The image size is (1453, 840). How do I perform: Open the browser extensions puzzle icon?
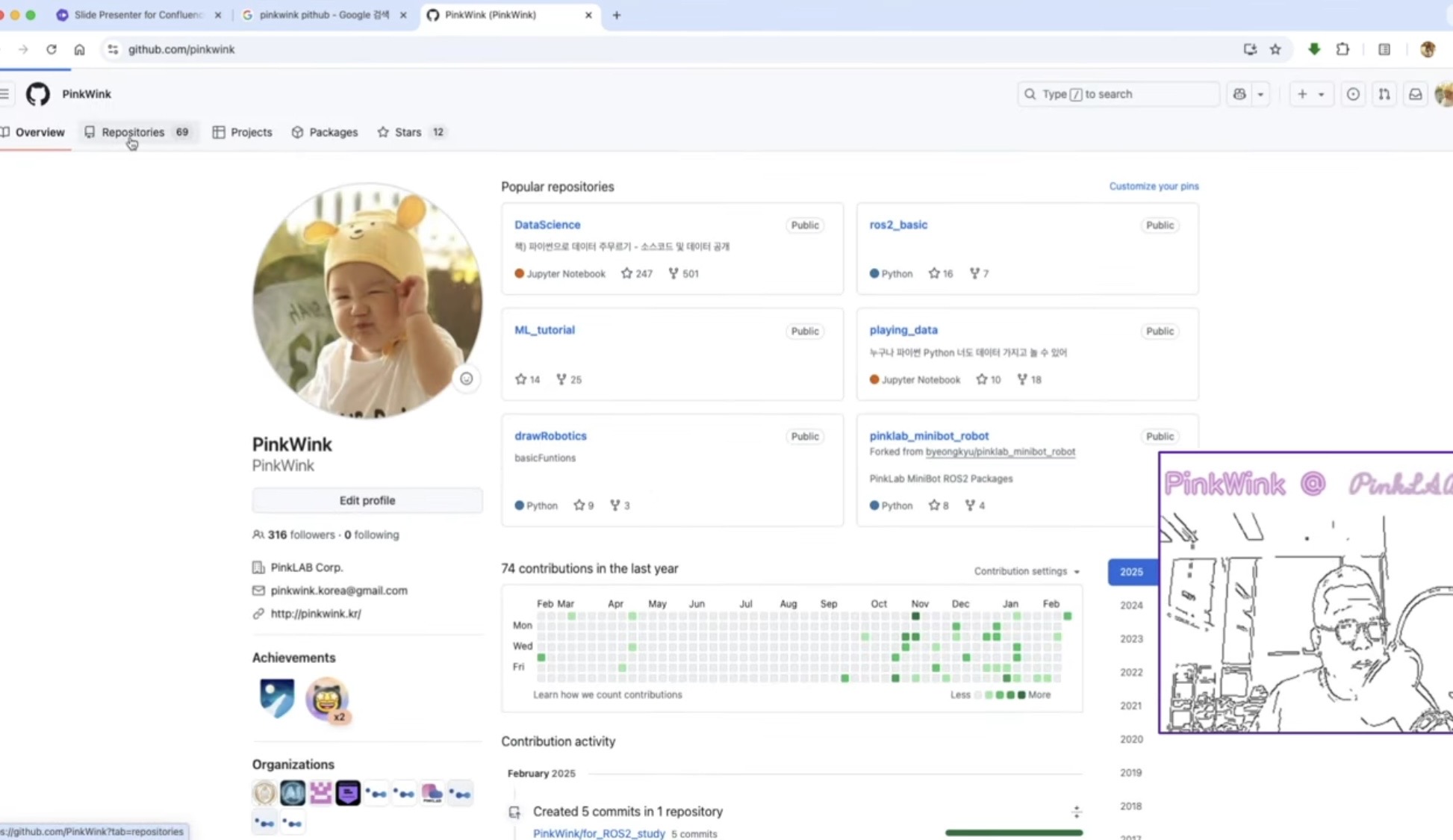point(1342,49)
